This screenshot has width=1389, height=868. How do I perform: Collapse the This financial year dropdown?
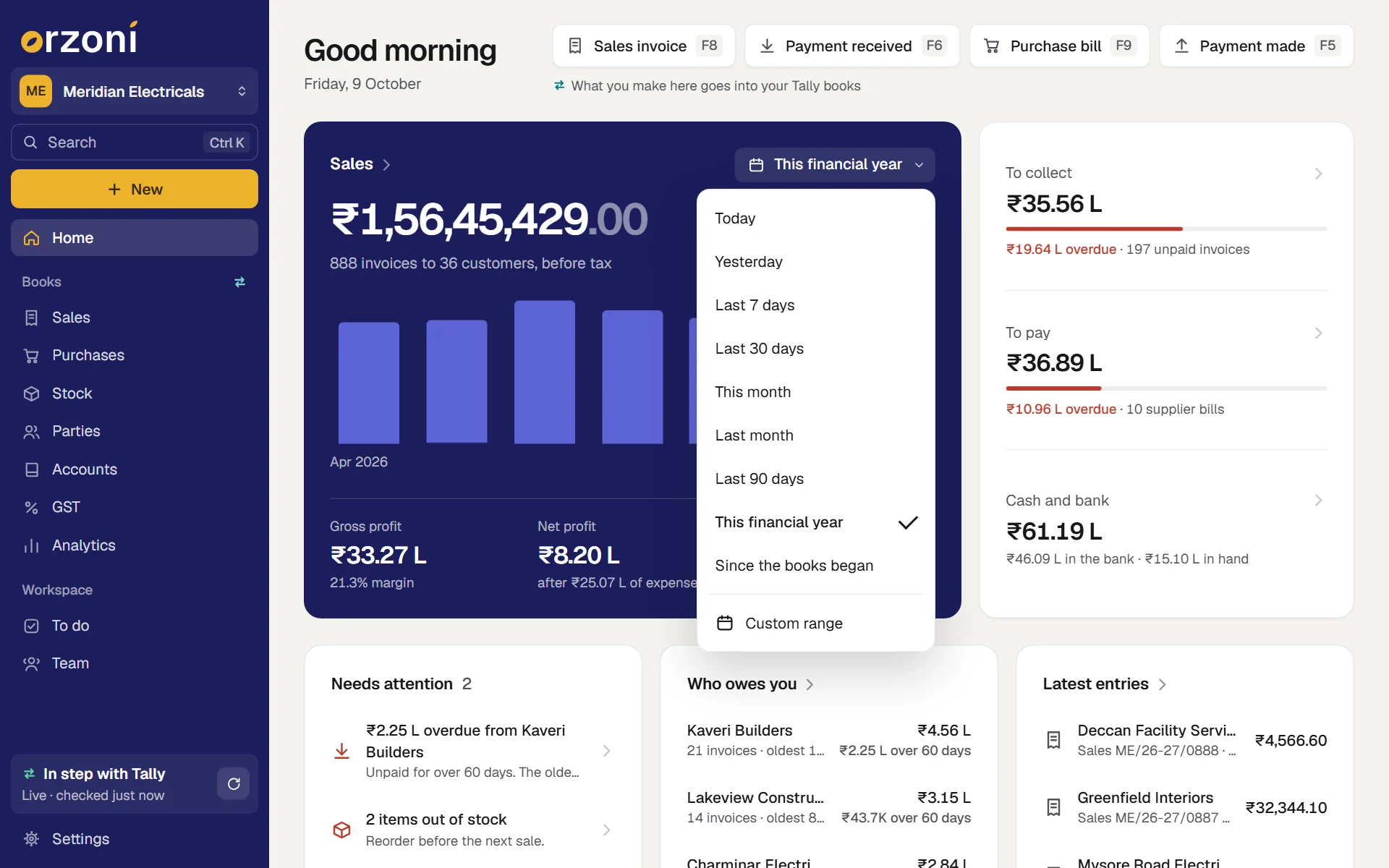[835, 165]
